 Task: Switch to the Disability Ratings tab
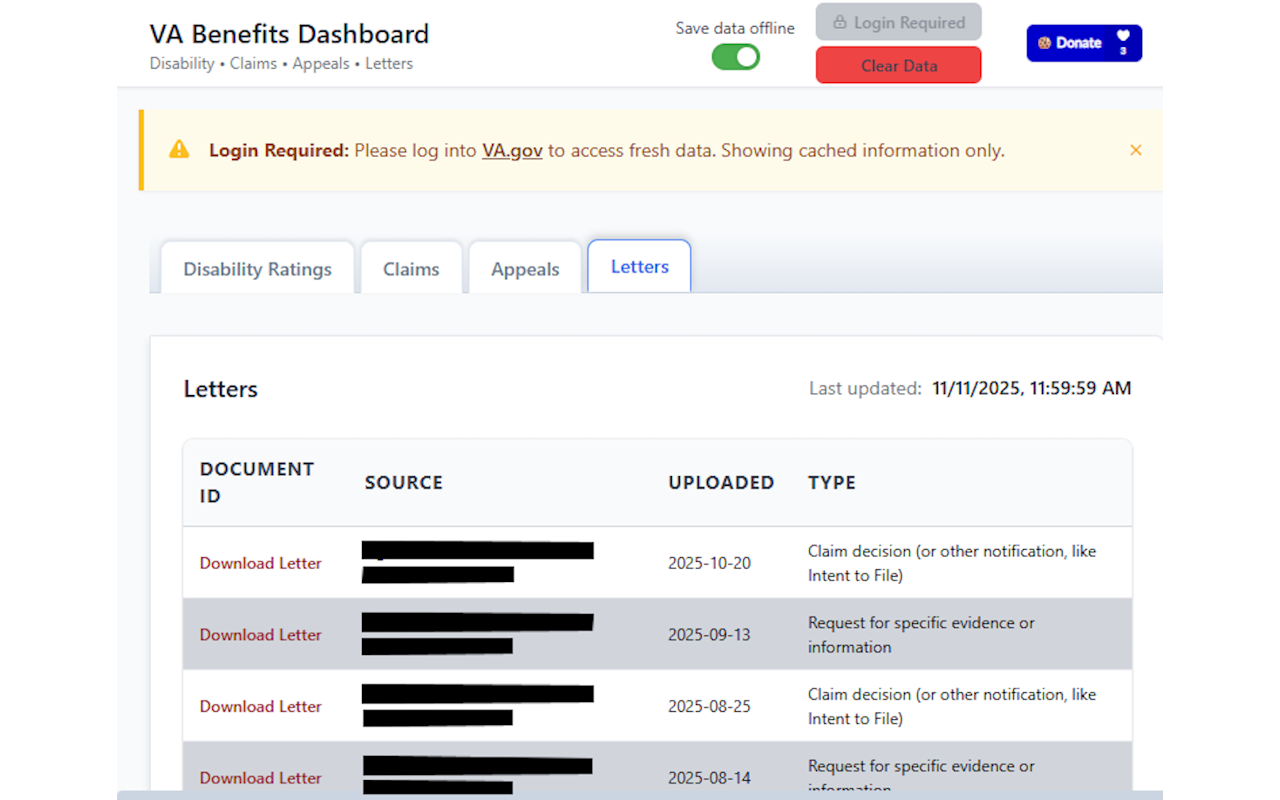(x=257, y=269)
